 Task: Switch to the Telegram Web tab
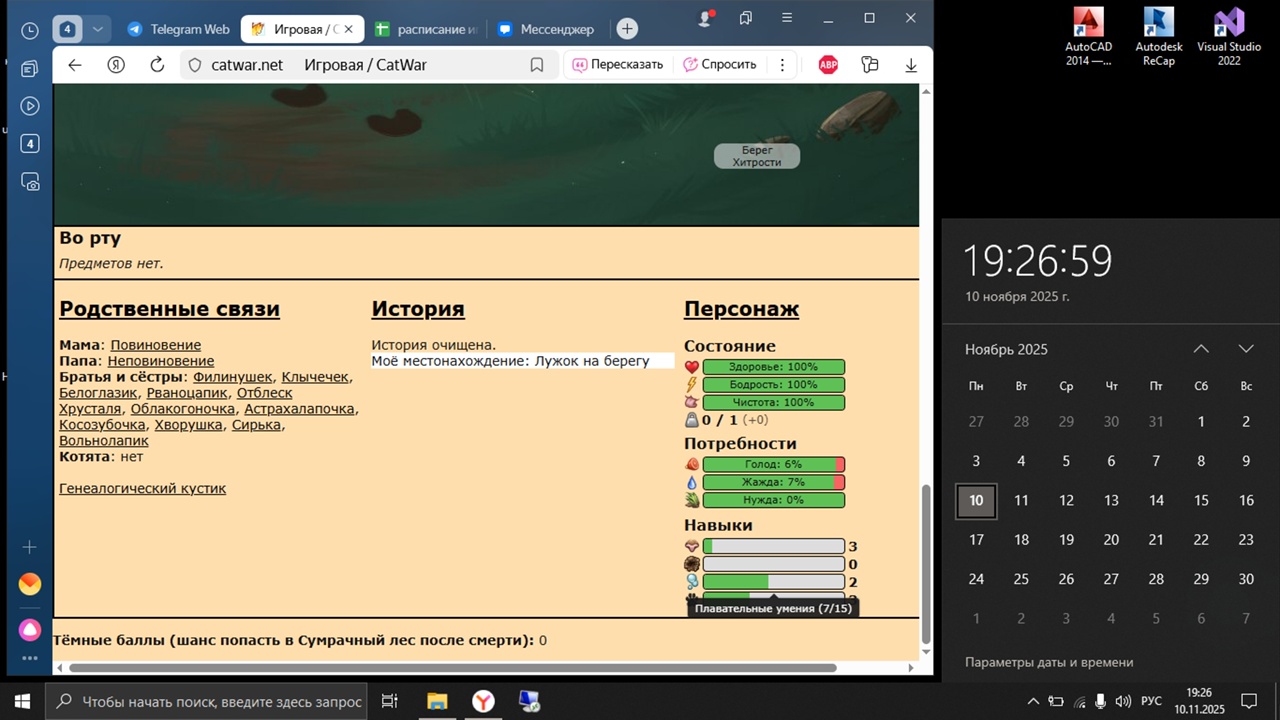(180, 29)
